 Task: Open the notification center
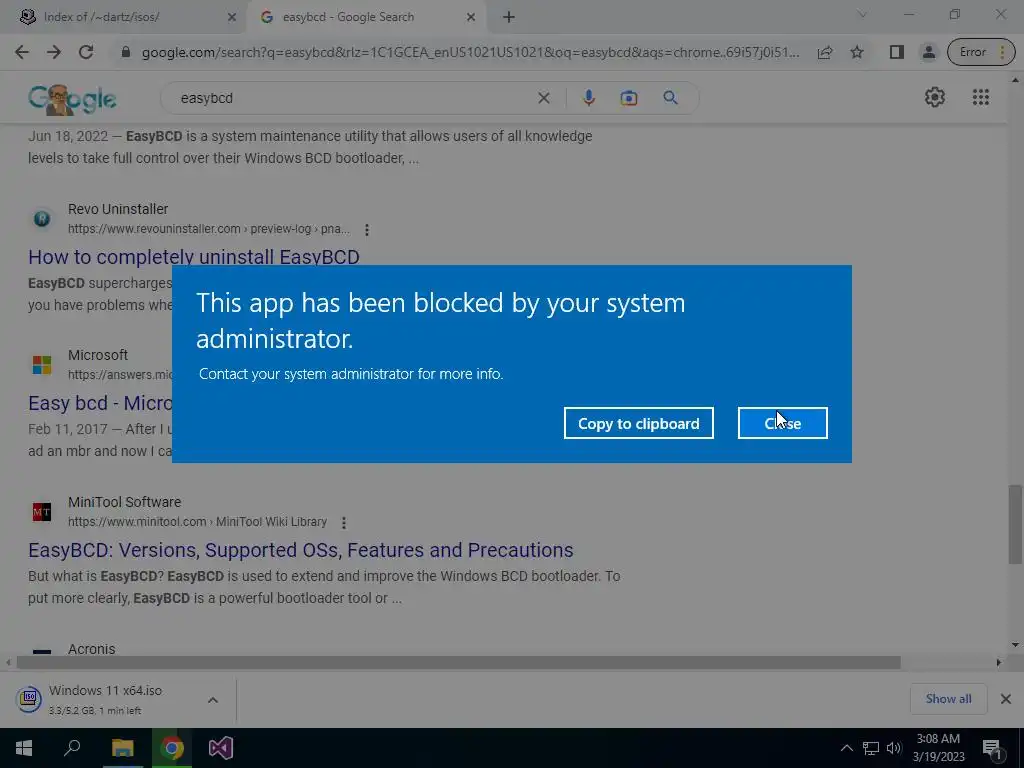(x=993, y=748)
